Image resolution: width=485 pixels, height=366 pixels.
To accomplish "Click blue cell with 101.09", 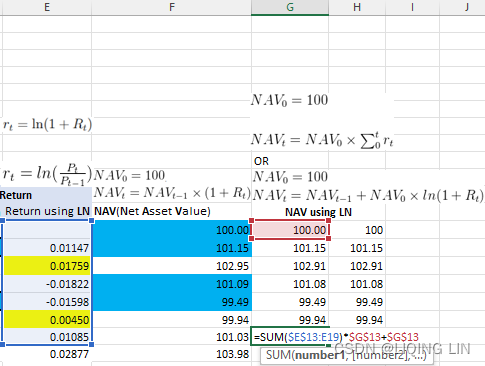I will pos(172,284).
